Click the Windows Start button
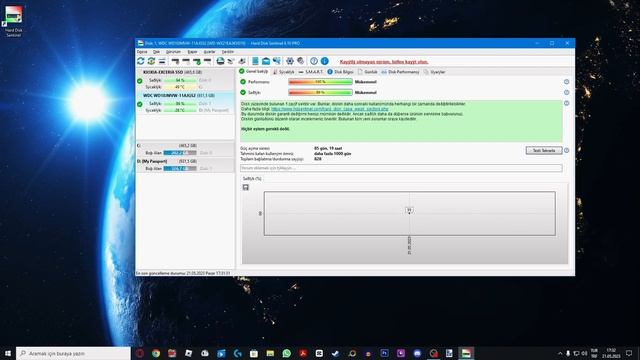 pyautogui.click(x=7, y=353)
